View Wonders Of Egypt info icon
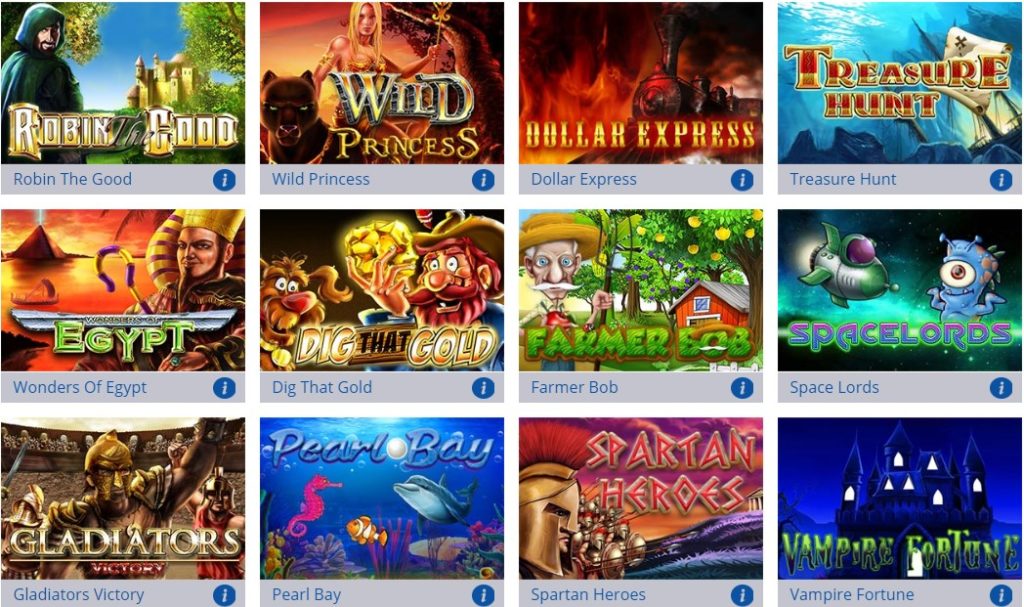This screenshot has width=1024, height=607. tap(224, 387)
